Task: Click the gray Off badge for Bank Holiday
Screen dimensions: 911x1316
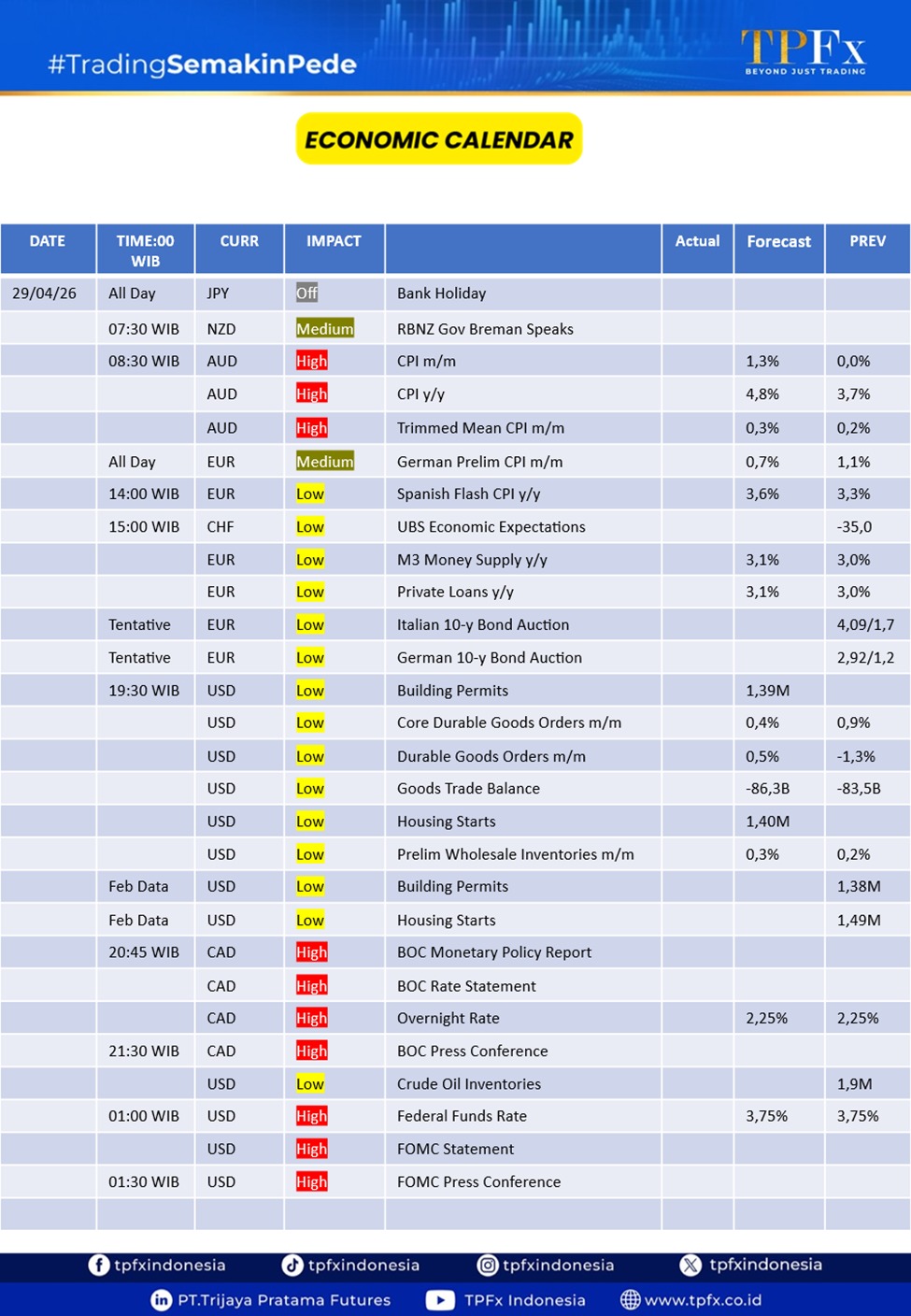Action: [306, 293]
